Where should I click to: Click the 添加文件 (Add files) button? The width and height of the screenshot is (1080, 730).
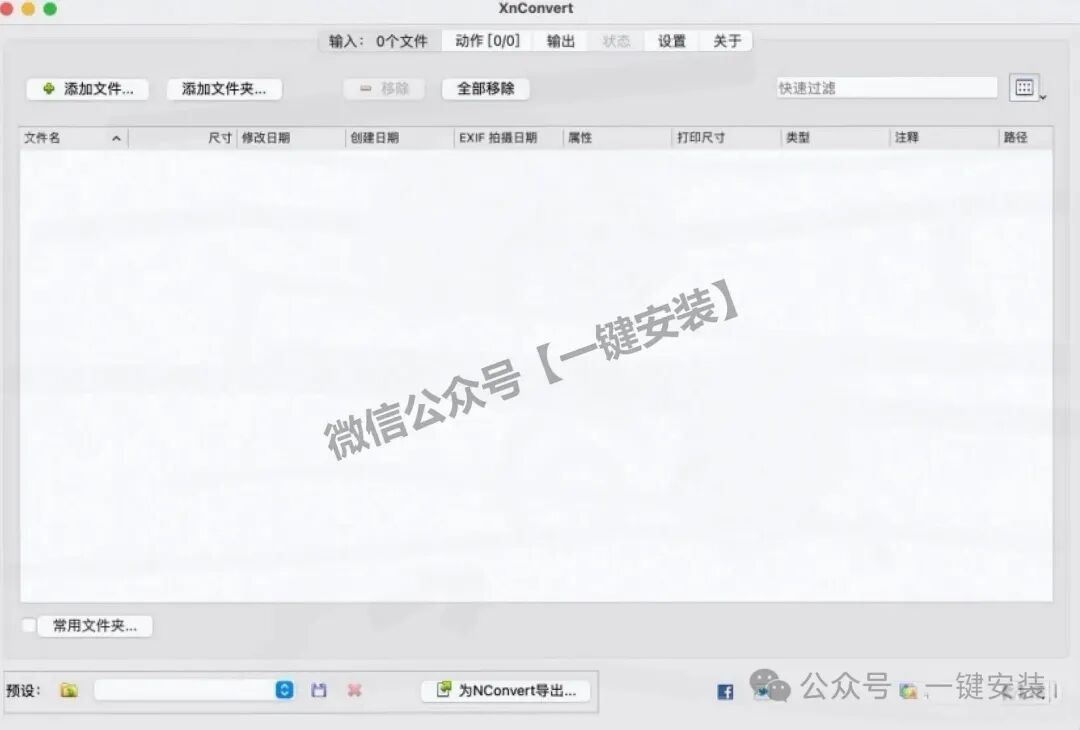coord(87,89)
